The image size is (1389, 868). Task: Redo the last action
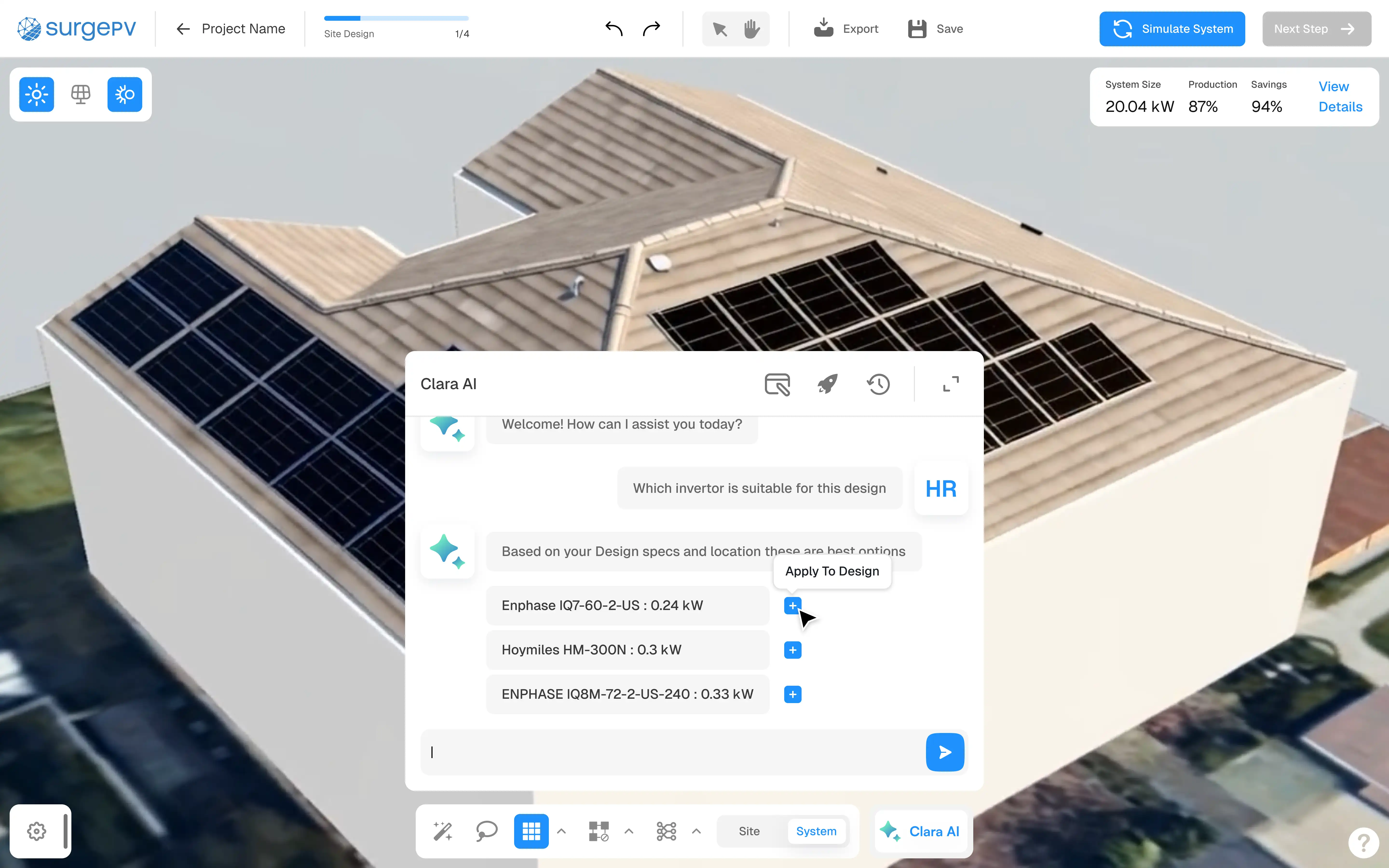[651, 29]
